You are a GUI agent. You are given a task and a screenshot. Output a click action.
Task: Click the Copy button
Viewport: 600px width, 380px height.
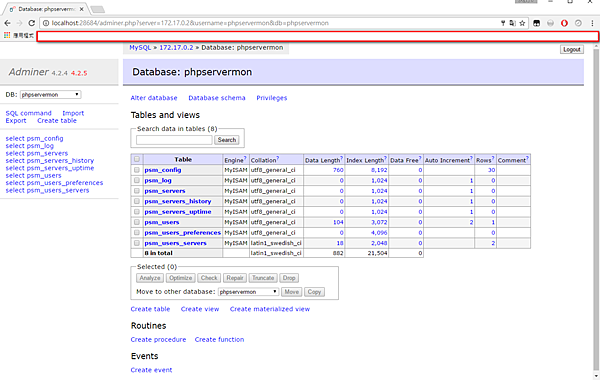click(314, 292)
